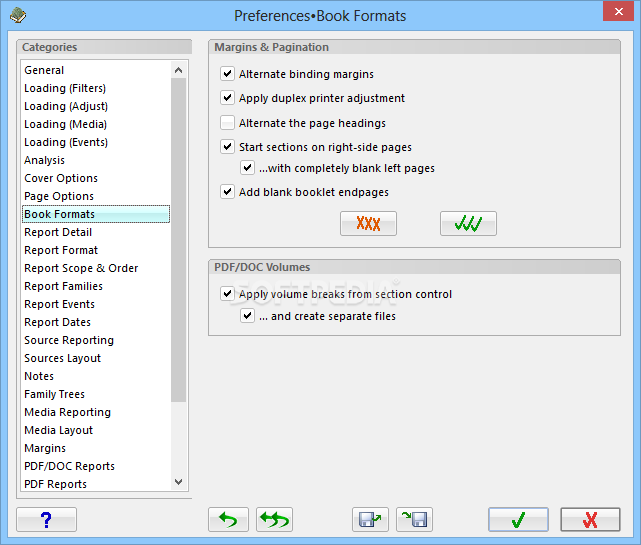Click the export settings floppy disk button

[370, 520]
